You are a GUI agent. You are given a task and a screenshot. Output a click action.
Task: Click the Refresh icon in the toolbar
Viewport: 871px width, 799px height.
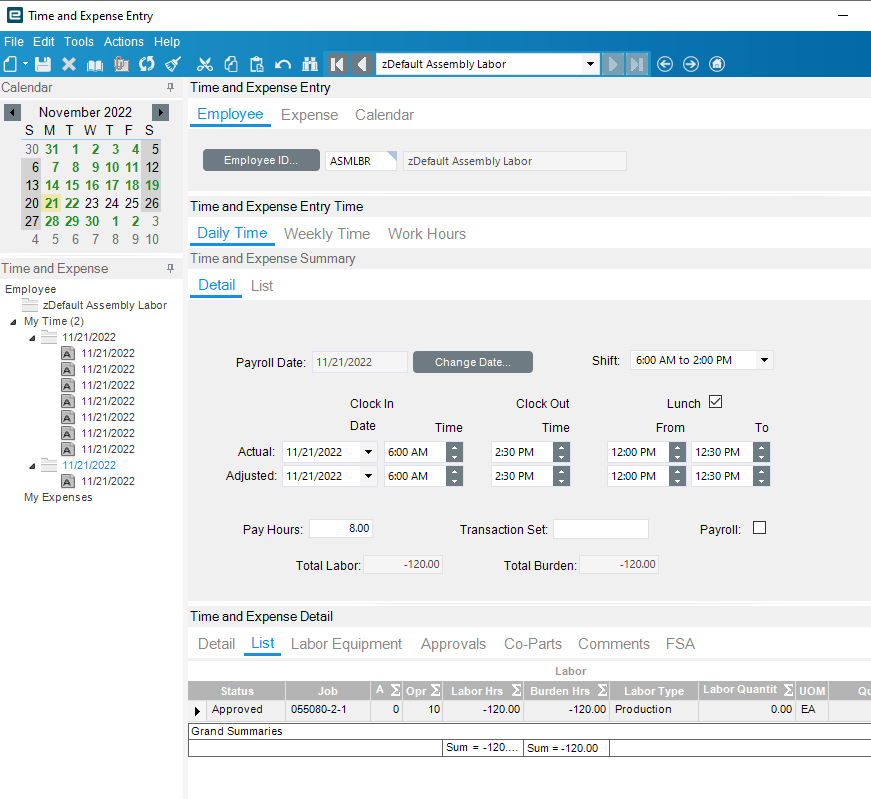point(147,64)
